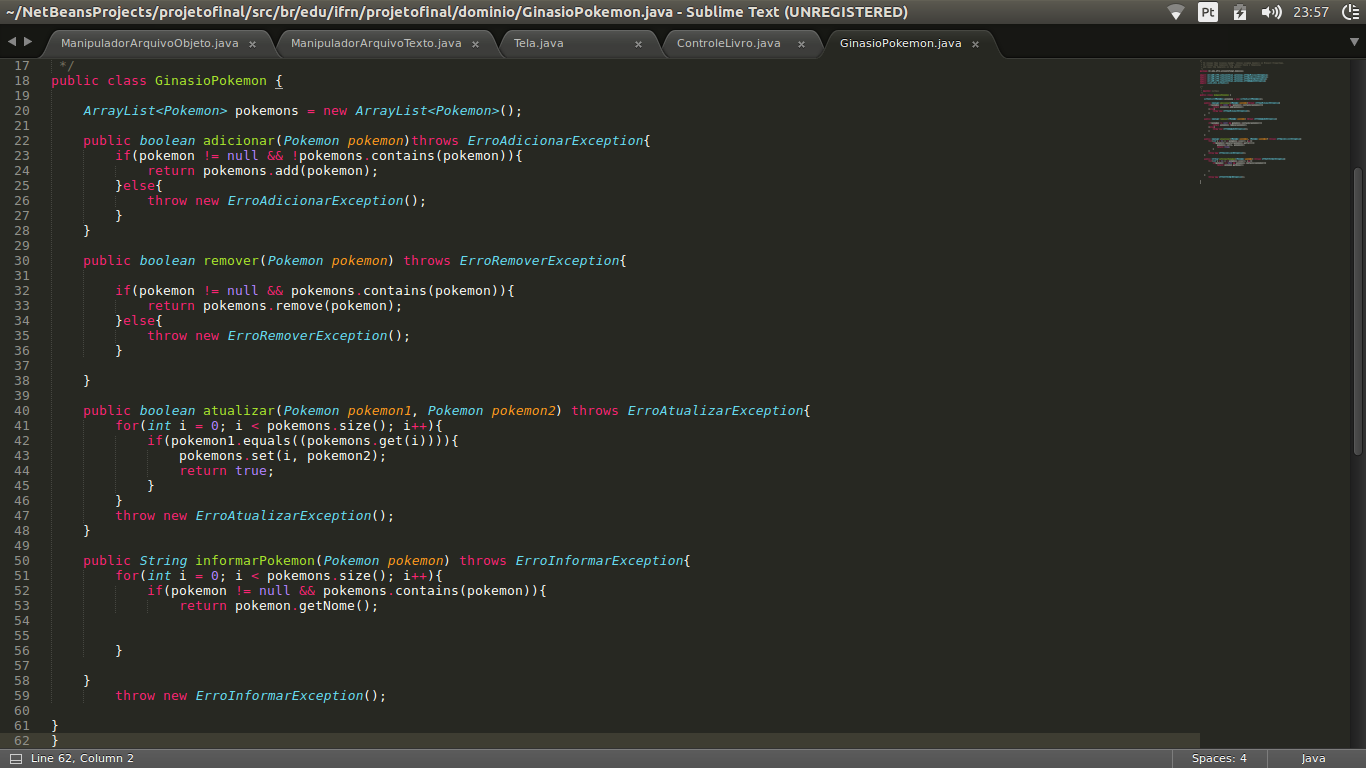Screen dimensions: 1366x768
Task: Click ErroAtualizarException on line 40
Action: (716, 410)
